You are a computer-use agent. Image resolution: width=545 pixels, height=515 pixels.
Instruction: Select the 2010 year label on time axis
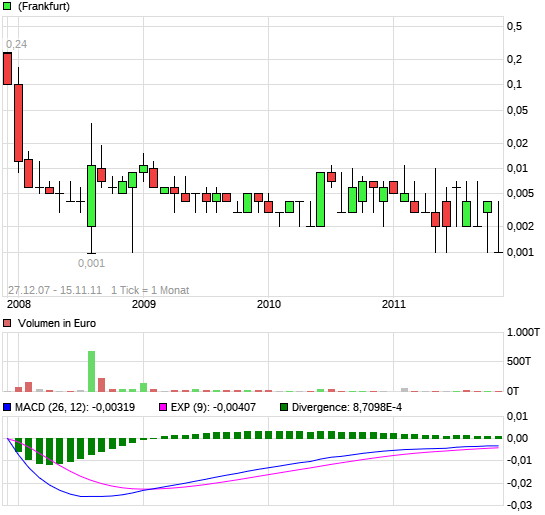(x=269, y=304)
